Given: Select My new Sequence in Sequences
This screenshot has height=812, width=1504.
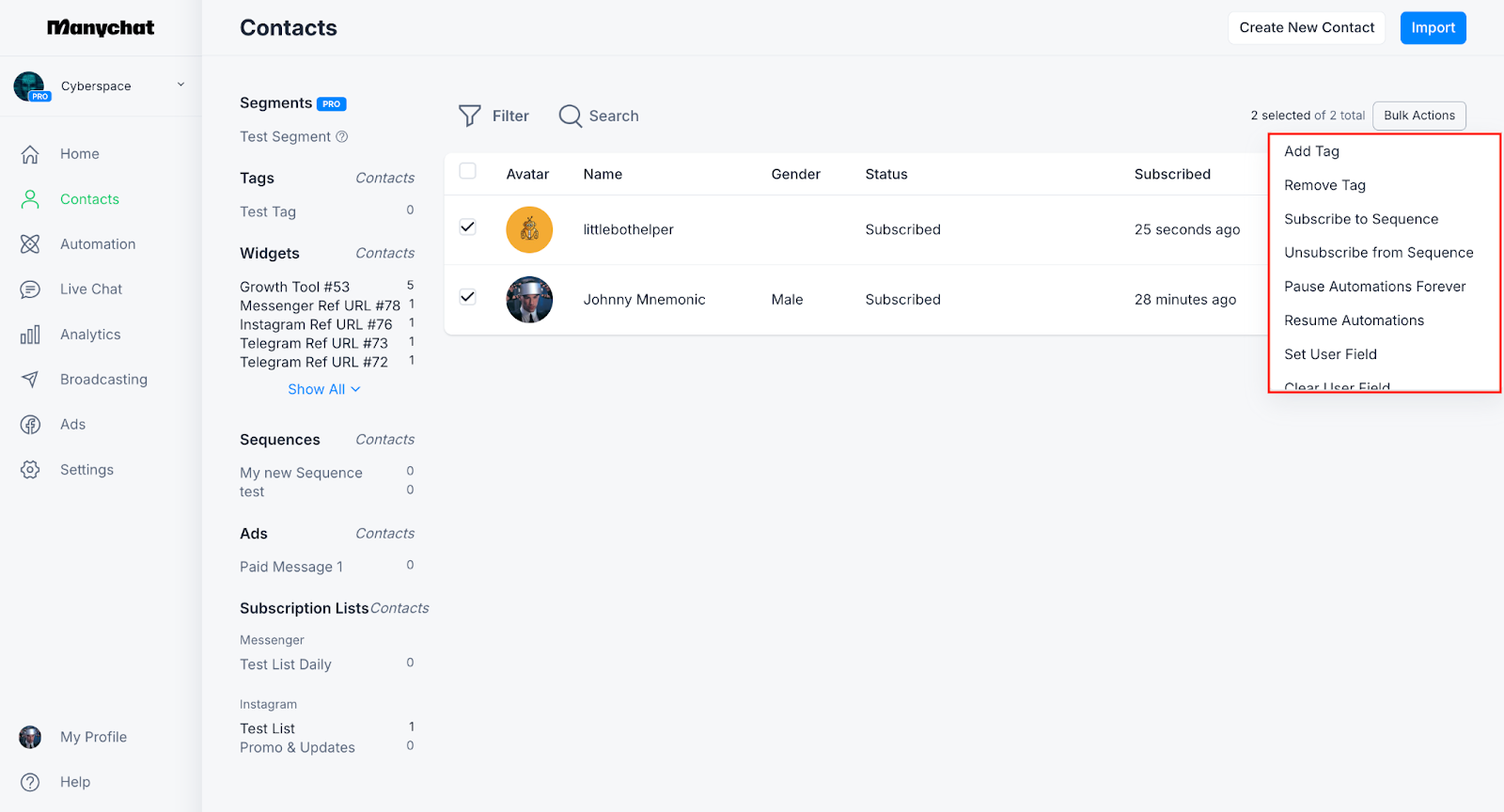Looking at the screenshot, I should [x=301, y=473].
